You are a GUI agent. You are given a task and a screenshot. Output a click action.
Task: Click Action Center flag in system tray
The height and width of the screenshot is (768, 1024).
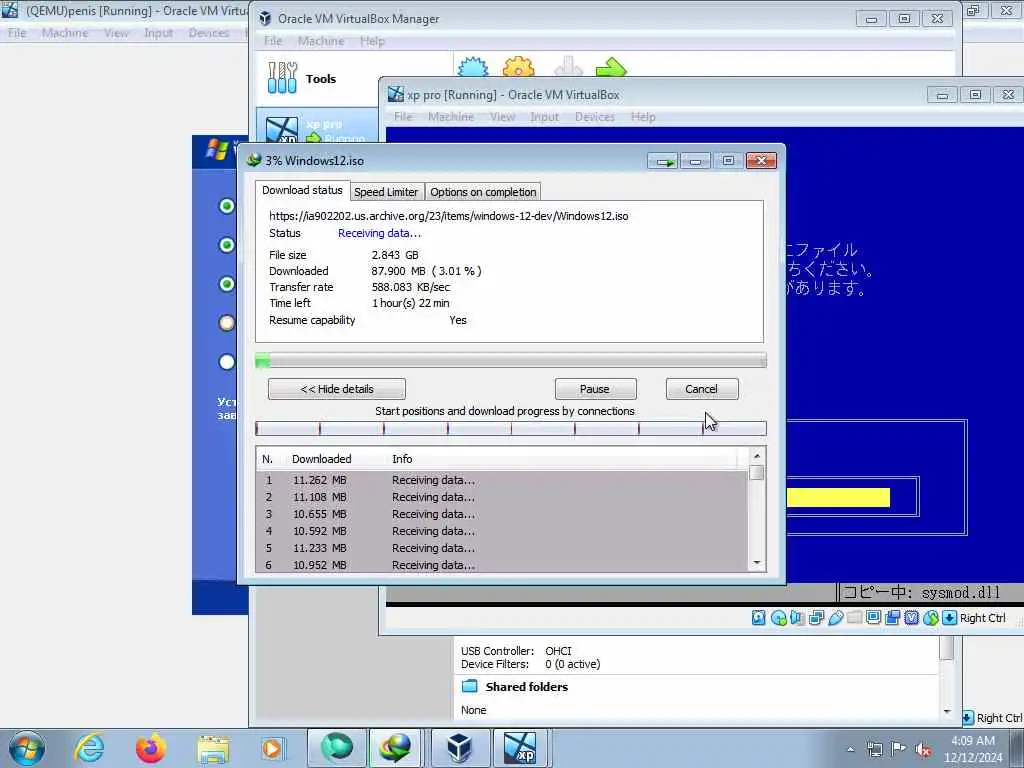pyautogui.click(x=899, y=750)
